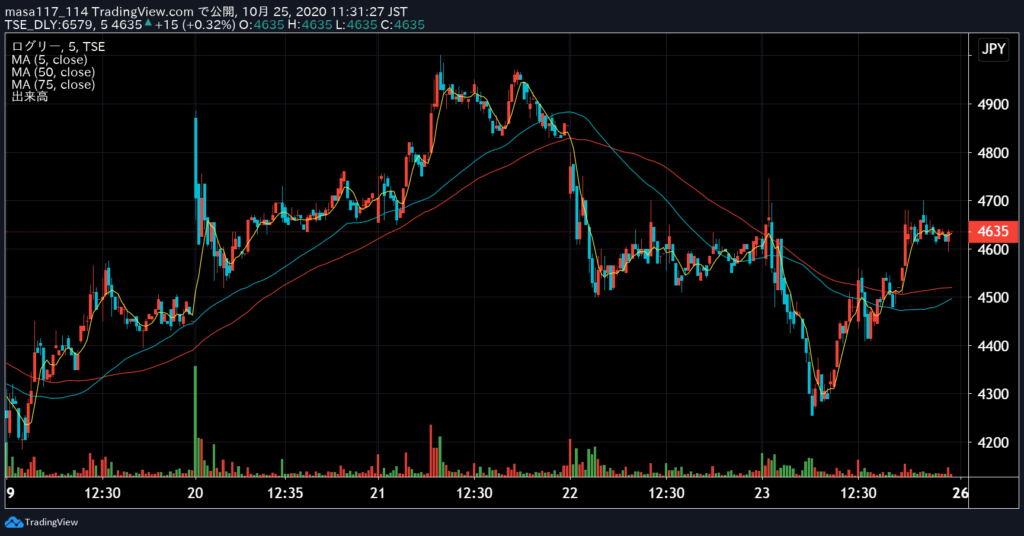Click the 4400 price axis label
Screen dimensions: 1024x536
click(993, 346)
